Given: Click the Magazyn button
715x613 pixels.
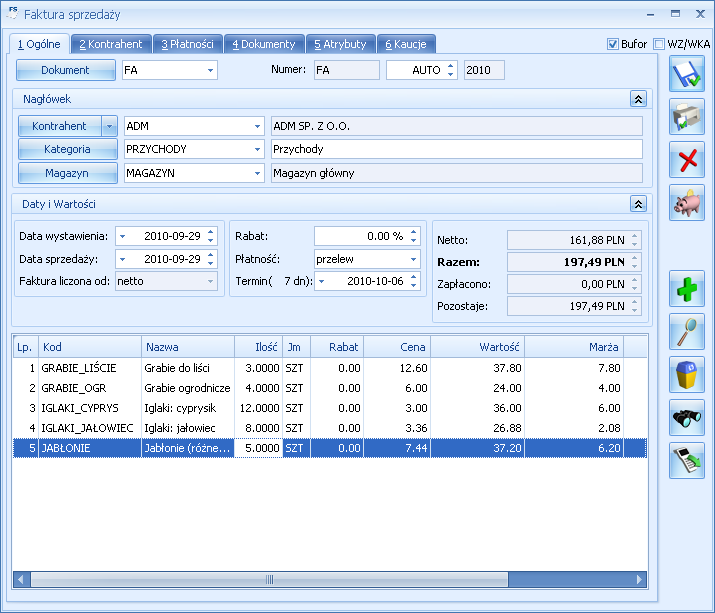Looking at the screenshot, I should (67, 173).
